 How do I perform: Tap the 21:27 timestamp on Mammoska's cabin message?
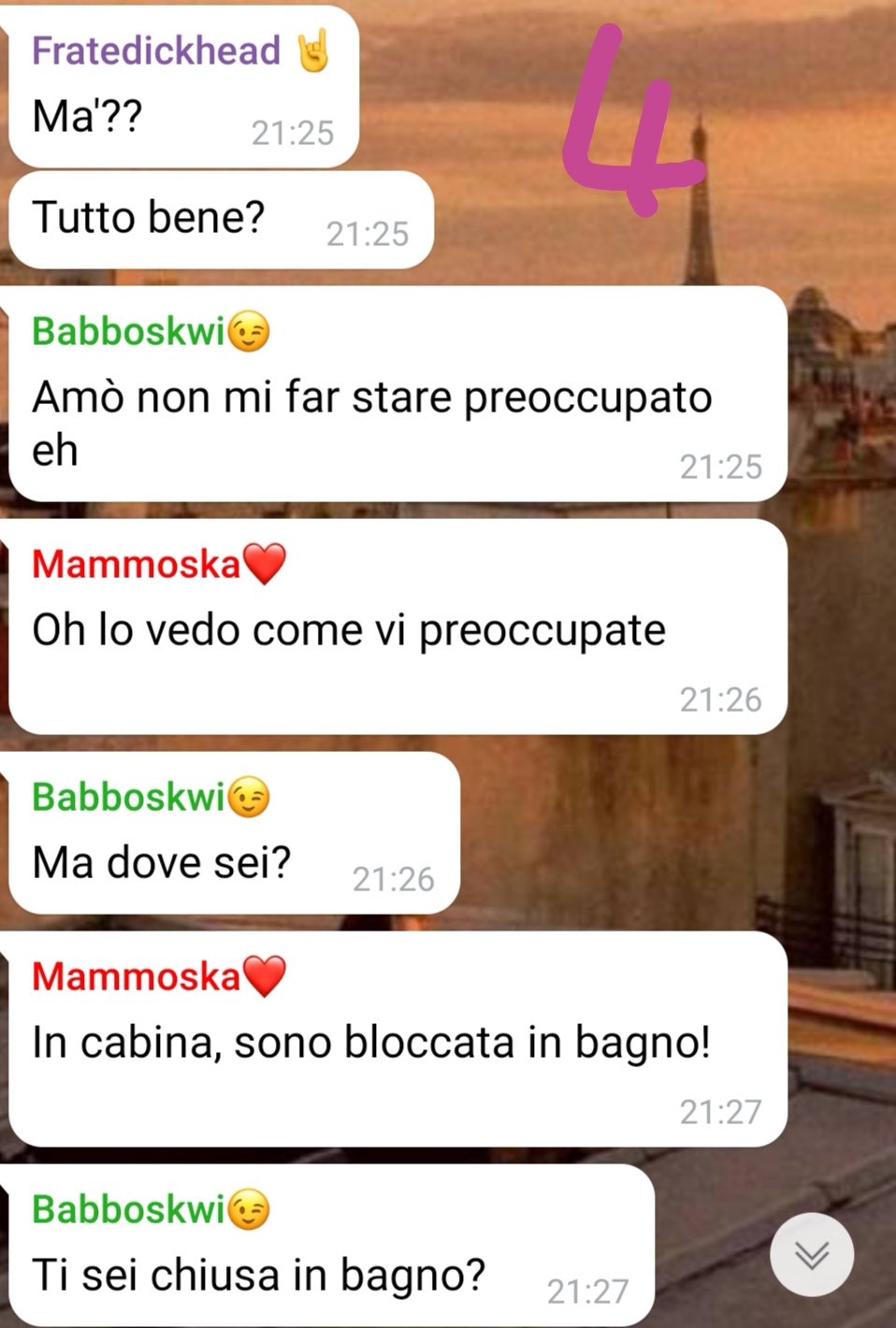pyautogui.click(x=720, y=1112)
